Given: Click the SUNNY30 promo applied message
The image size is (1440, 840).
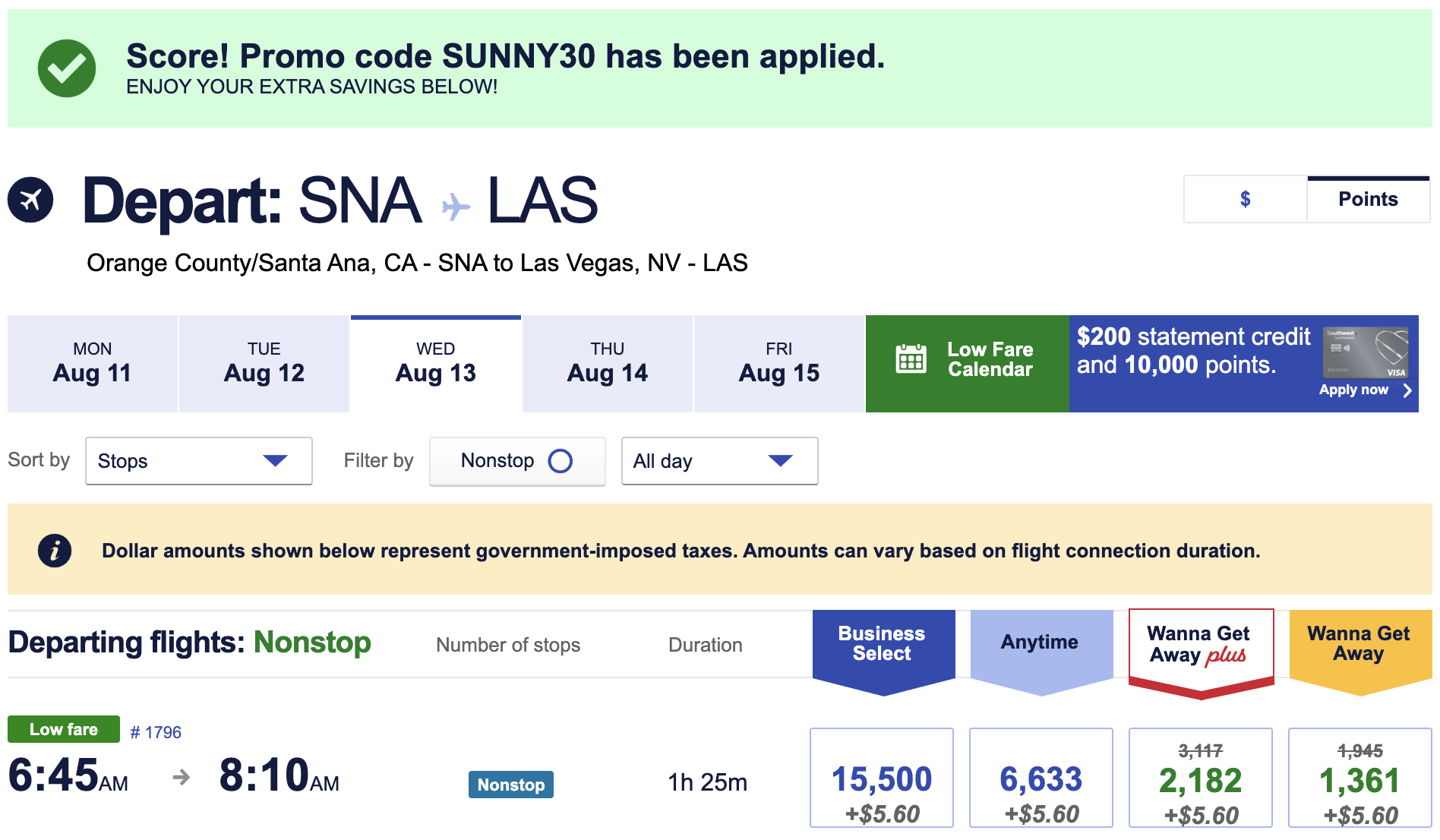Looking at the screenshot, I should pos(506,56).
